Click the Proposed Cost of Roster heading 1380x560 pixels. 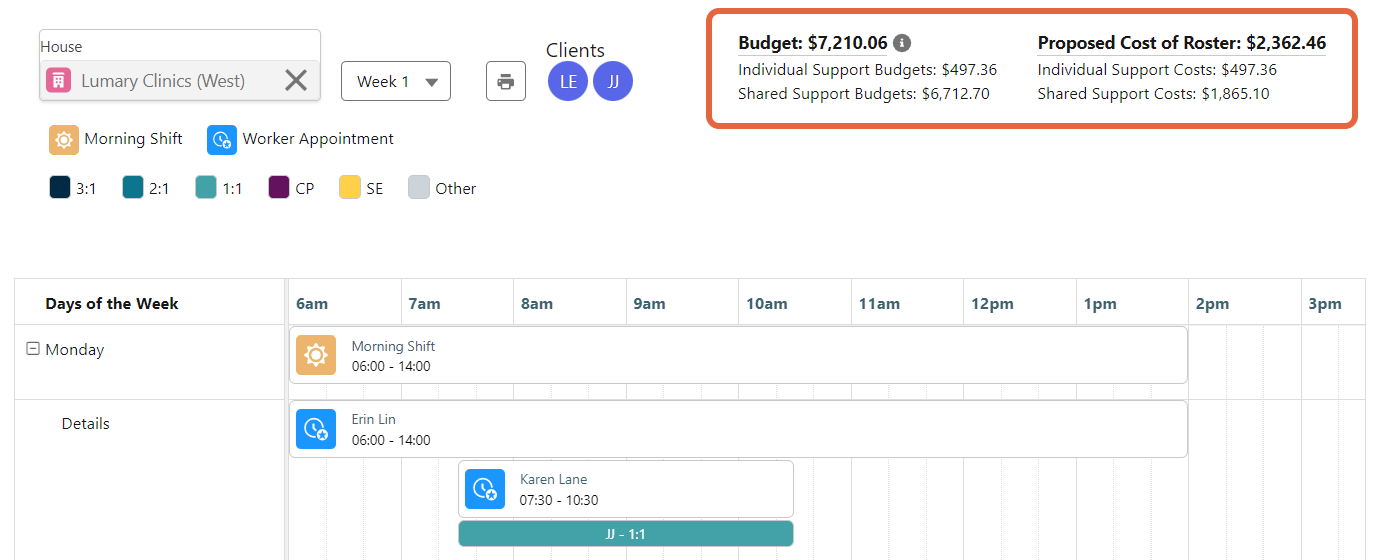point(1181,43)
